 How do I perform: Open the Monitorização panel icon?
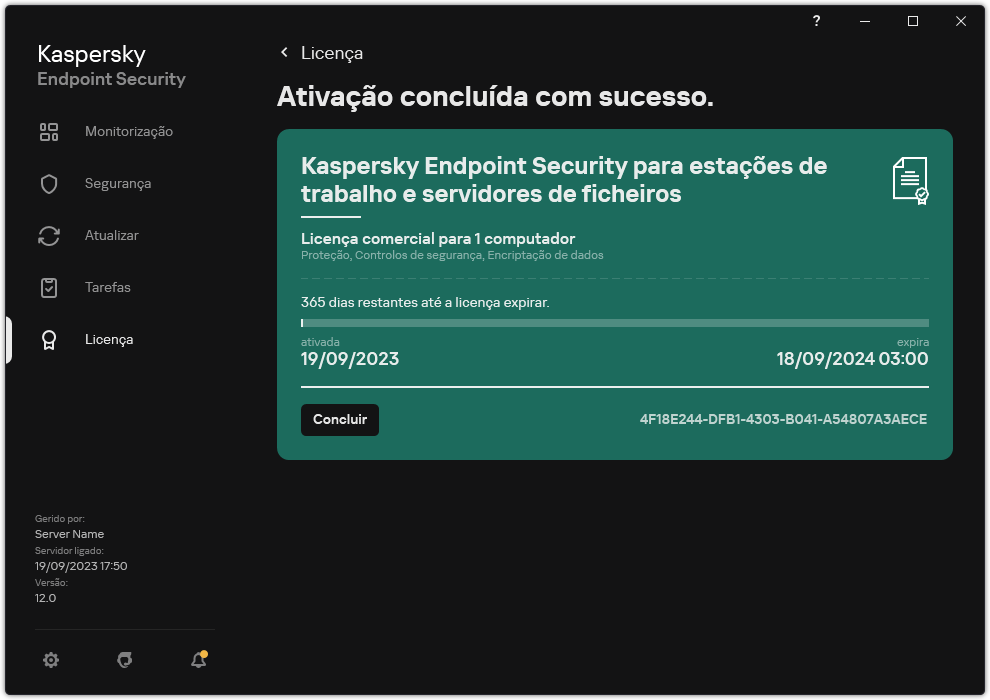49,131
